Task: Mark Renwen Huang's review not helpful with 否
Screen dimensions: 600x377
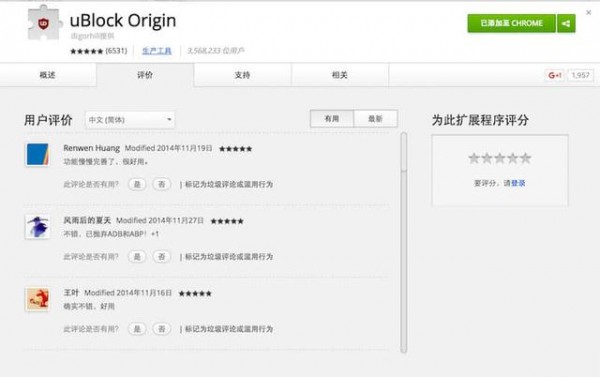Action: [161, 184]
